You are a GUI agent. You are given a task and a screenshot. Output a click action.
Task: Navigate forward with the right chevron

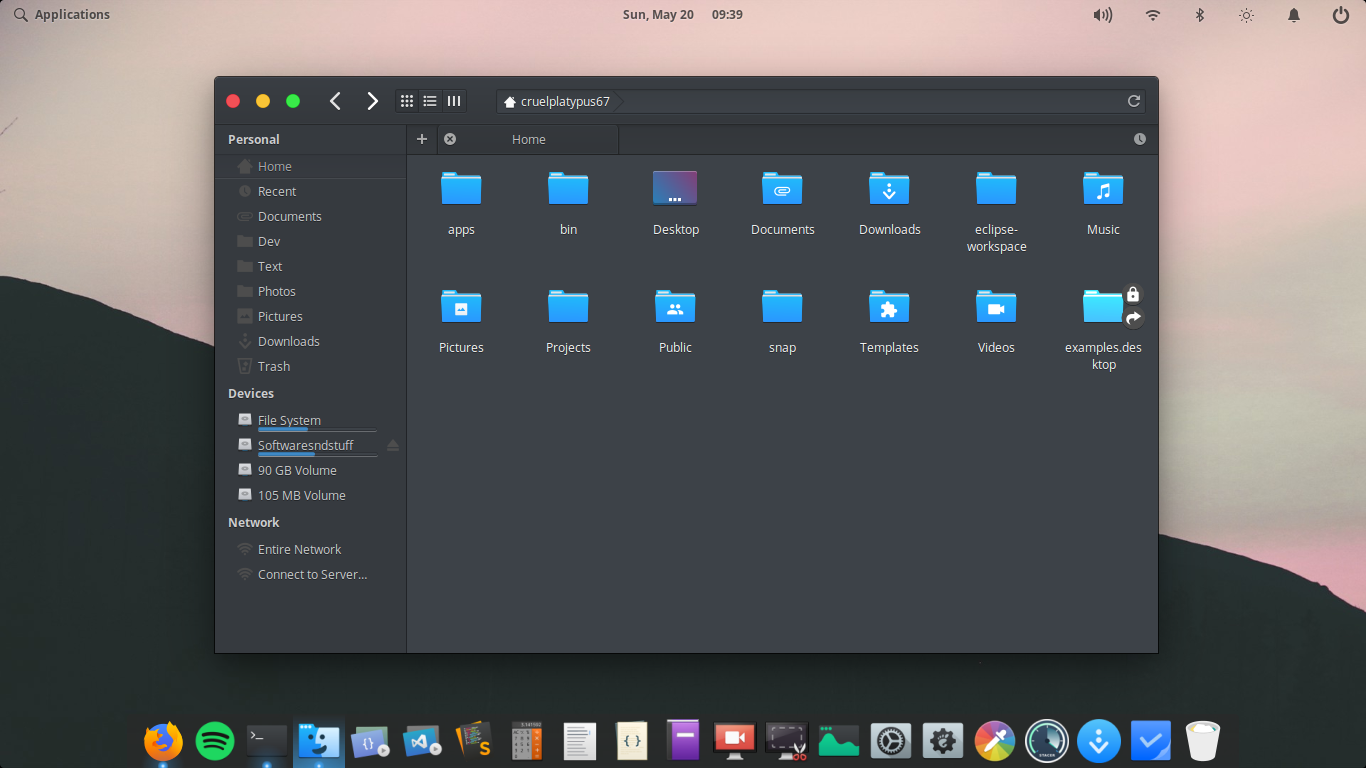[372, 100]
